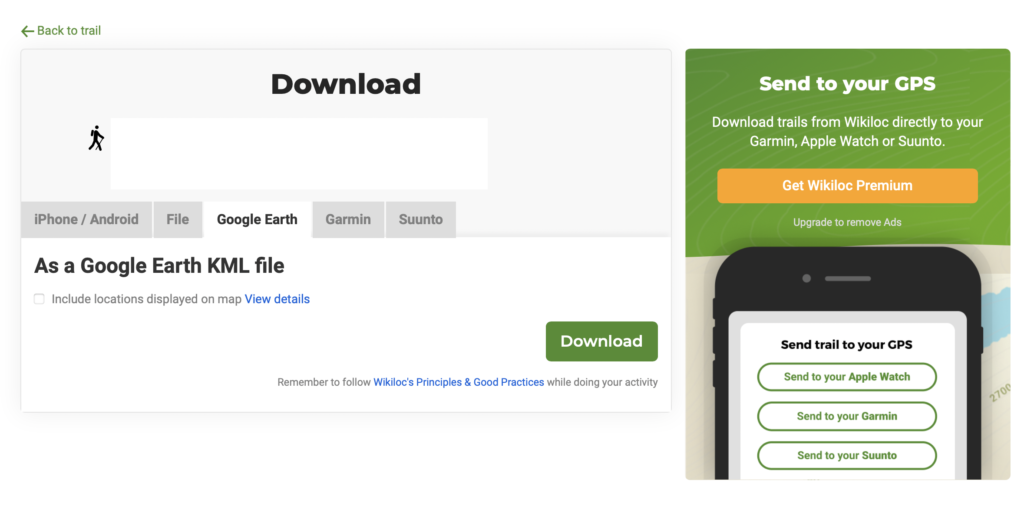Click Upgrade to remove Ads text

847,222
